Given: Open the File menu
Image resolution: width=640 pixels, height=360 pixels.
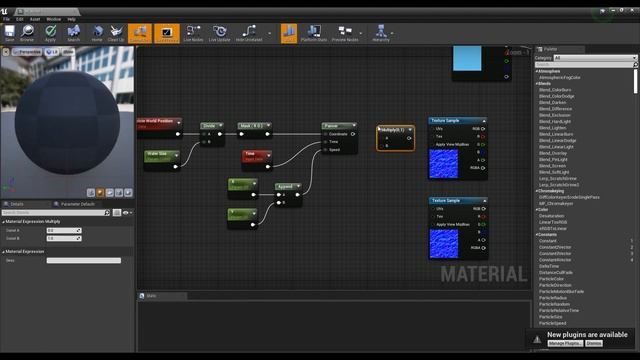Looking at the screenshot, I should click(x=7, y=19).
